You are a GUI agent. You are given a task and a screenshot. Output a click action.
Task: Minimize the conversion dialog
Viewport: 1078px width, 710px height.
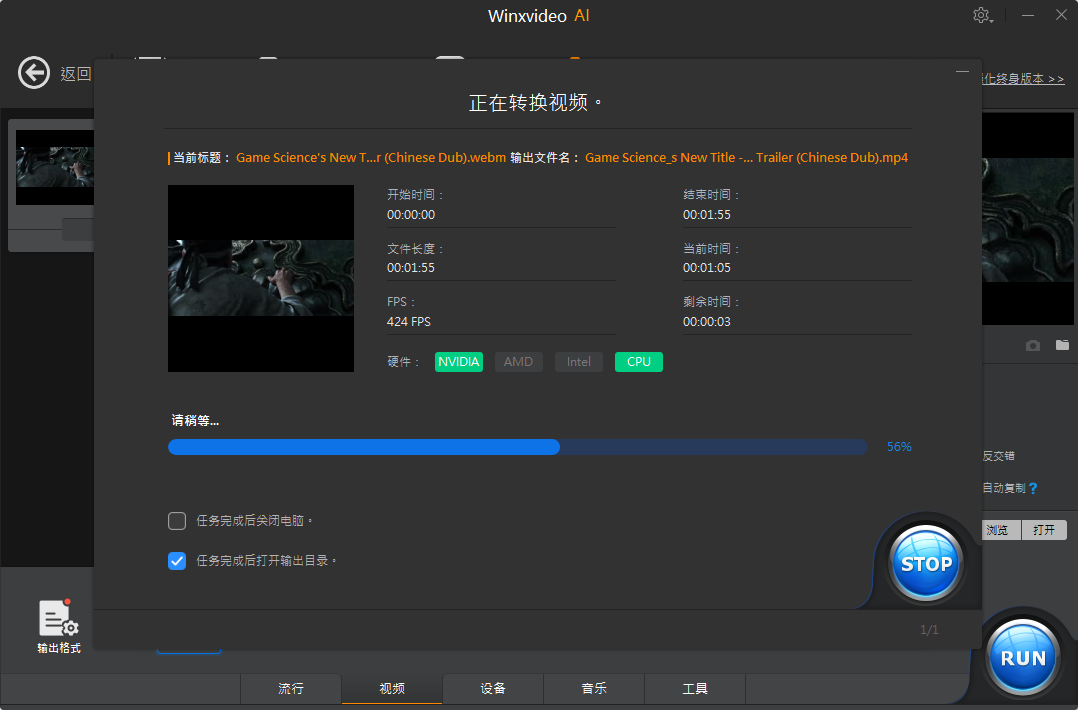(x=962, y=71)
